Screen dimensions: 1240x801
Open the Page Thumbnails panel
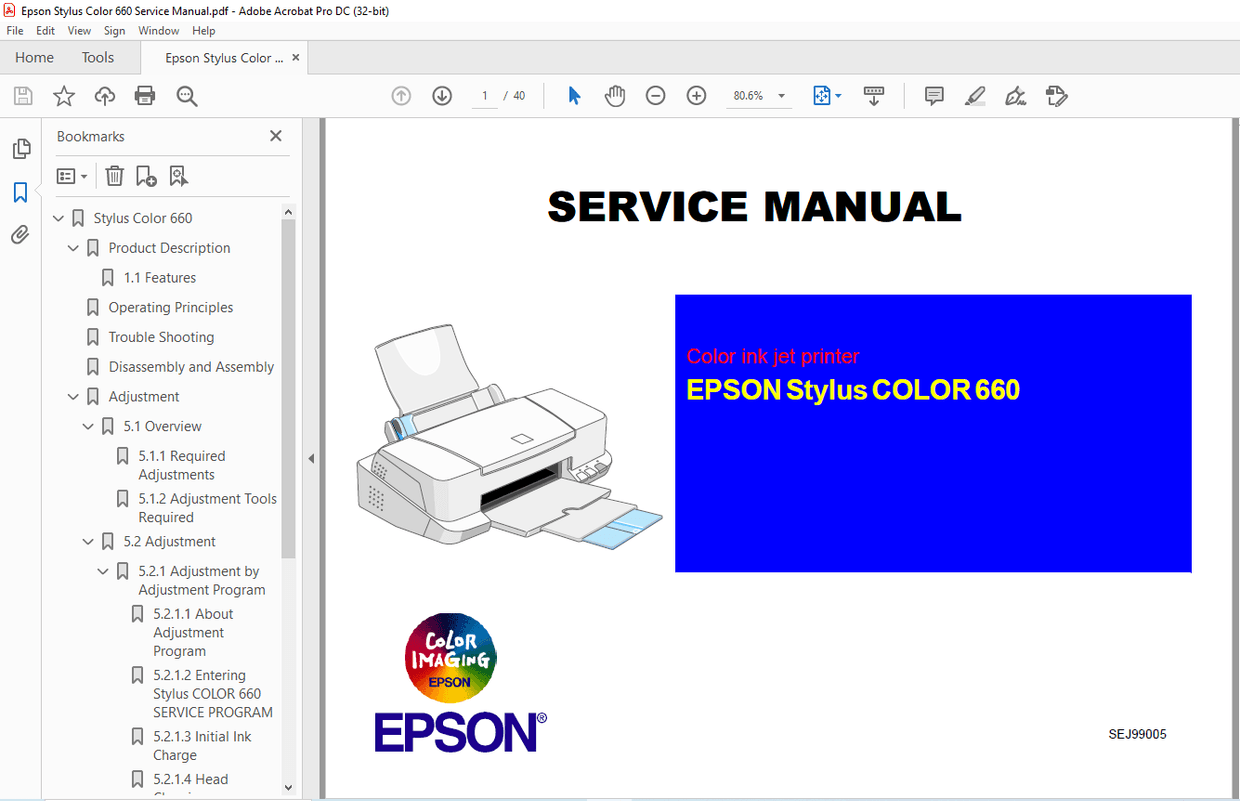(21, 148)
